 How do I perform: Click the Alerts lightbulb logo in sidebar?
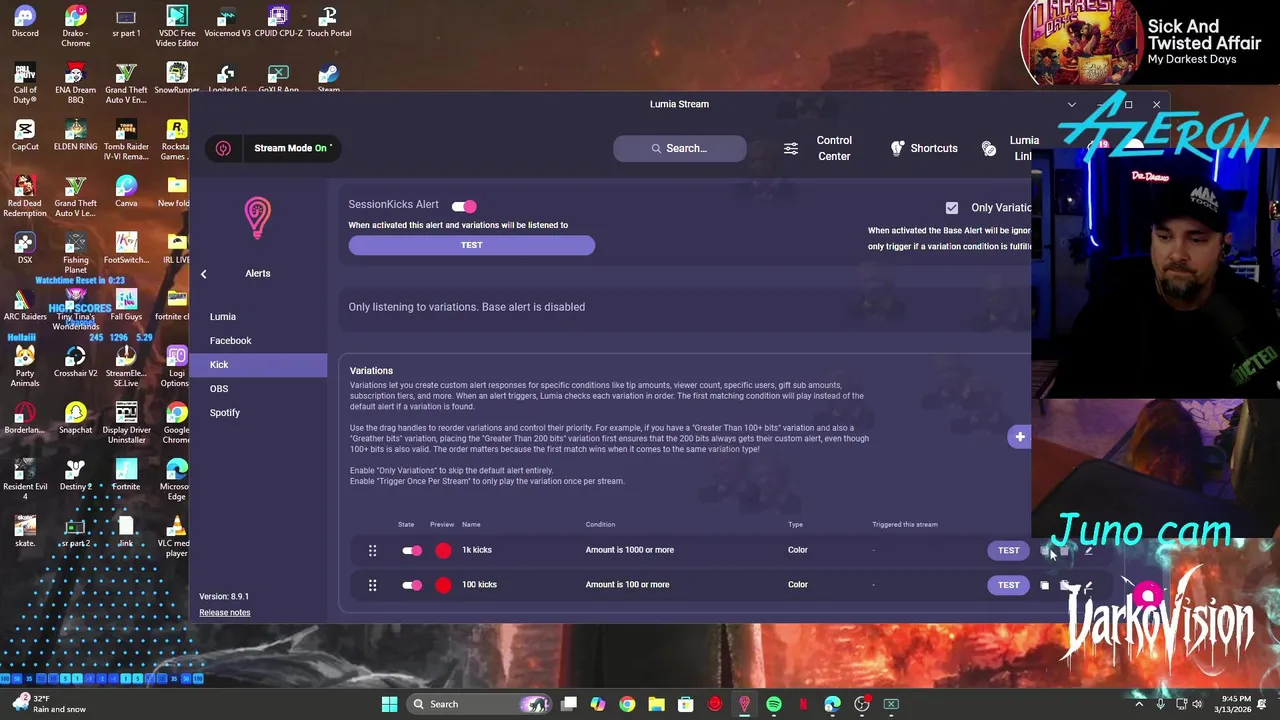[x=257, y=217]
